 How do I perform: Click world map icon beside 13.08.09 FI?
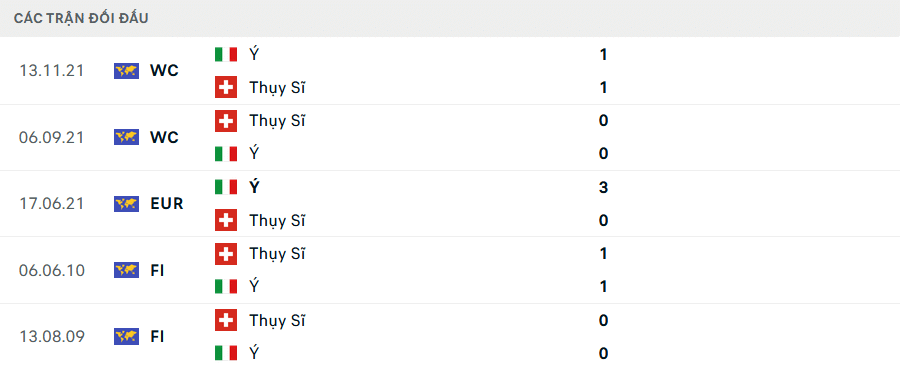[126, 336]
